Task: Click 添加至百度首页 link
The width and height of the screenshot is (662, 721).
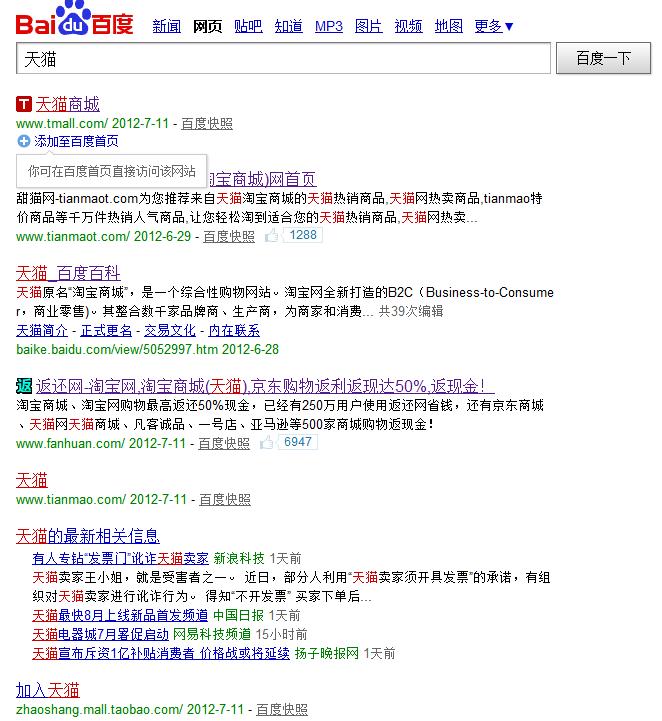Action: pos(76,142)
